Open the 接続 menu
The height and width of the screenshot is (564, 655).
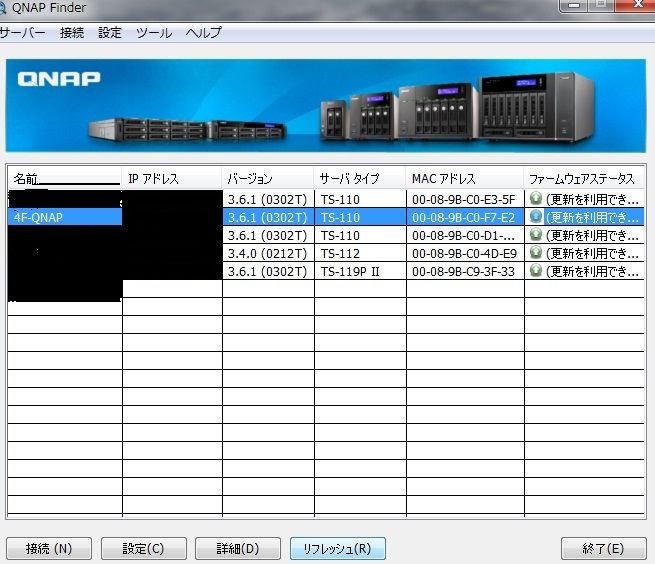coord(71,33)
